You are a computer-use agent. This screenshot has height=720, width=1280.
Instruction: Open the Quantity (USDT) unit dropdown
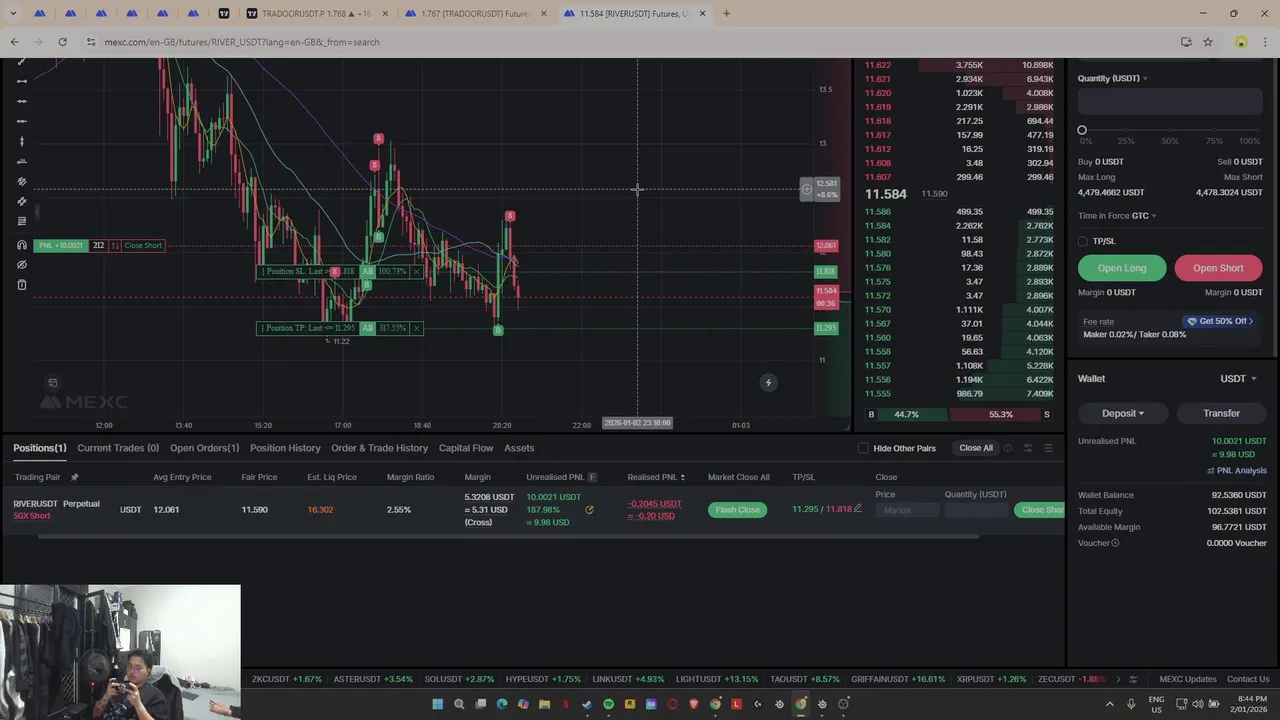[1113, 78]
